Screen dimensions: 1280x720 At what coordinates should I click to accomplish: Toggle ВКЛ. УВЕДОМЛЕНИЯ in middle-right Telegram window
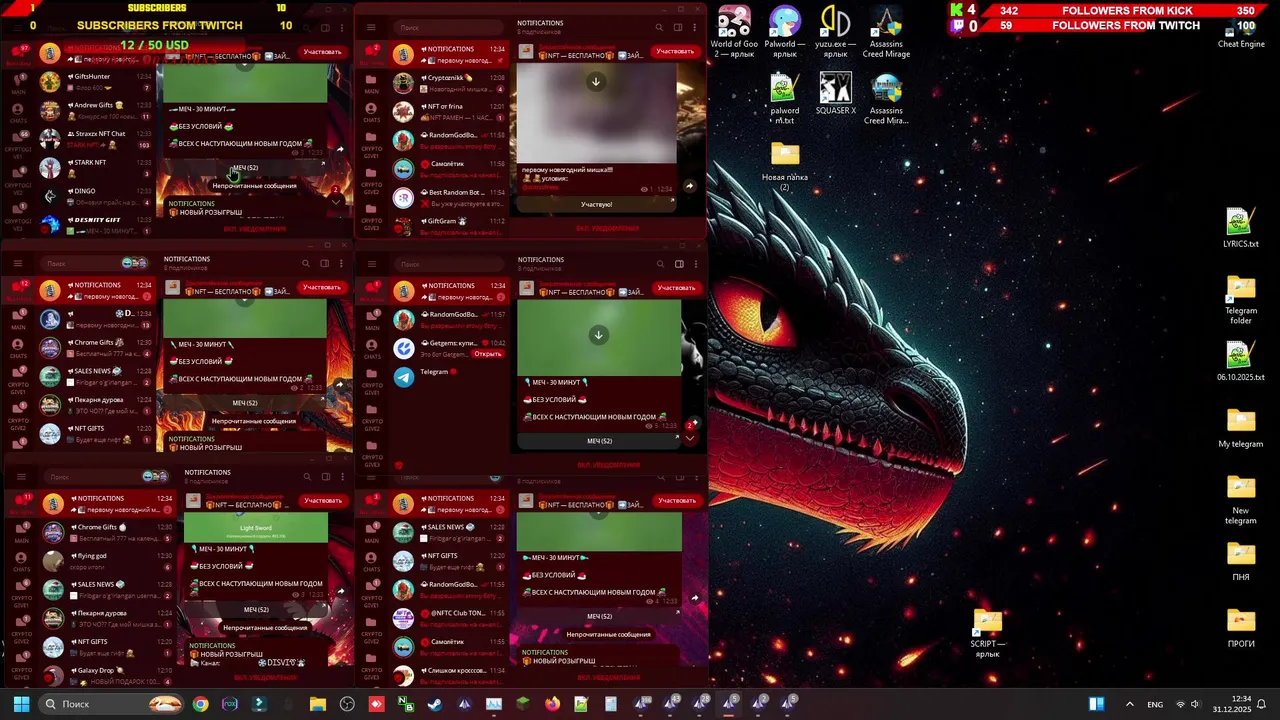pyautogui.click(x=608, y=465)
